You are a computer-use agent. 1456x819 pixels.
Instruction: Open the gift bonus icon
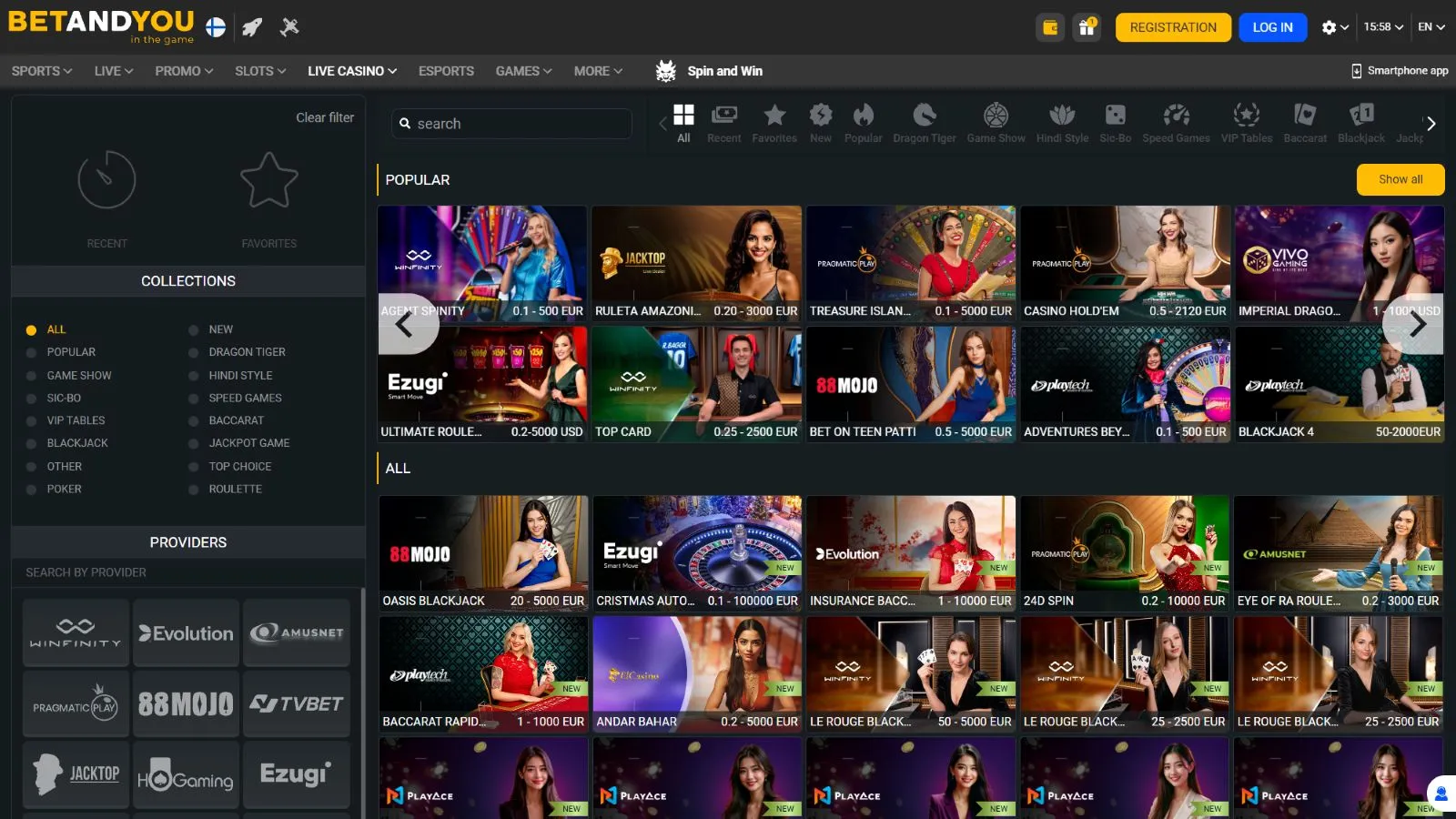click(x=1087, y=27)
